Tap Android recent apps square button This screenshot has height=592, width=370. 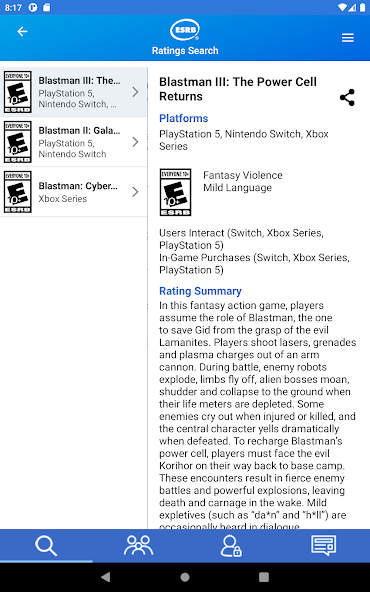[x=264, y=577]
